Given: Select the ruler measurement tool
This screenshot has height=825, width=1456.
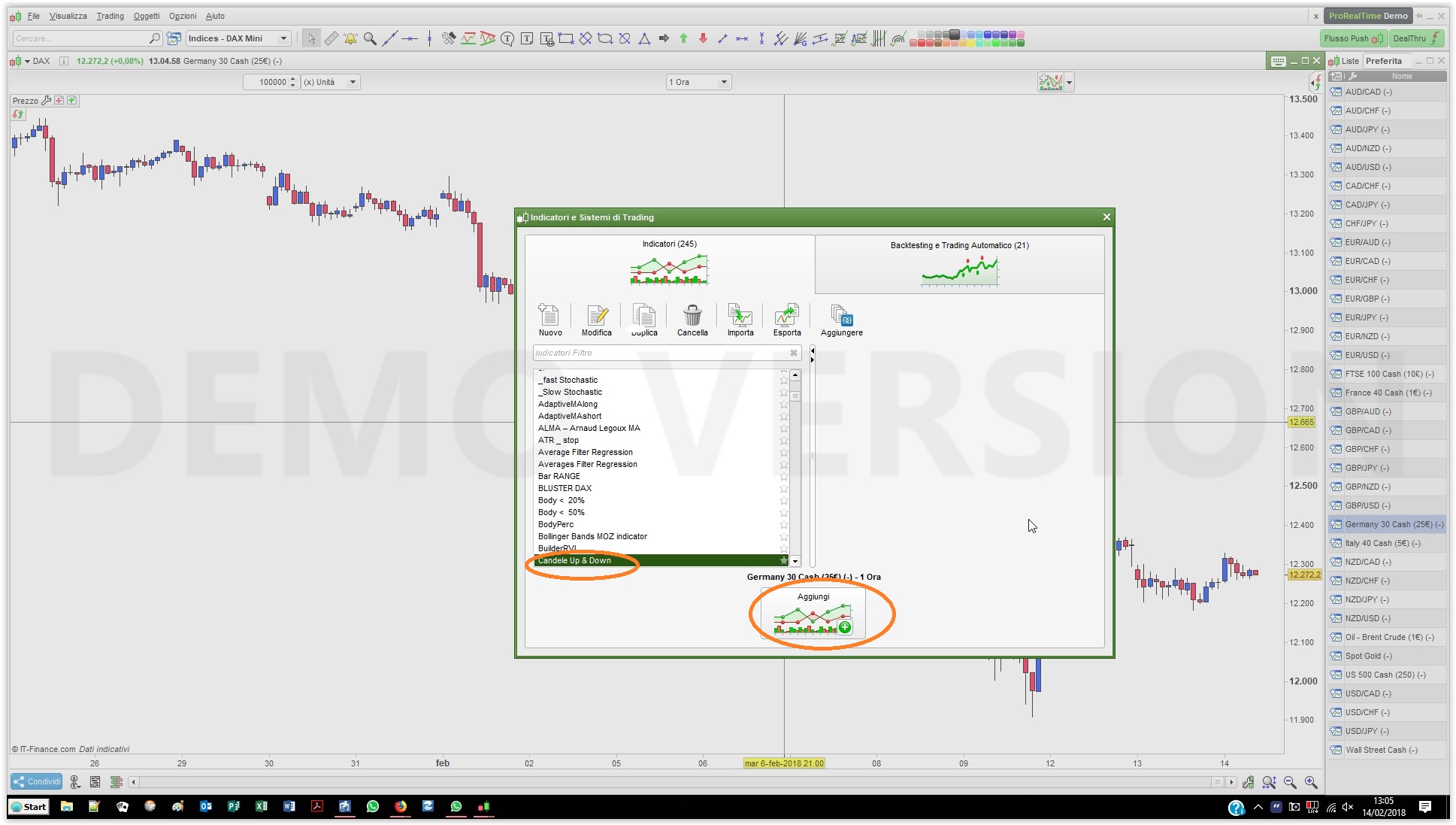Looking at the screenshot, I should tap(331, 38).
